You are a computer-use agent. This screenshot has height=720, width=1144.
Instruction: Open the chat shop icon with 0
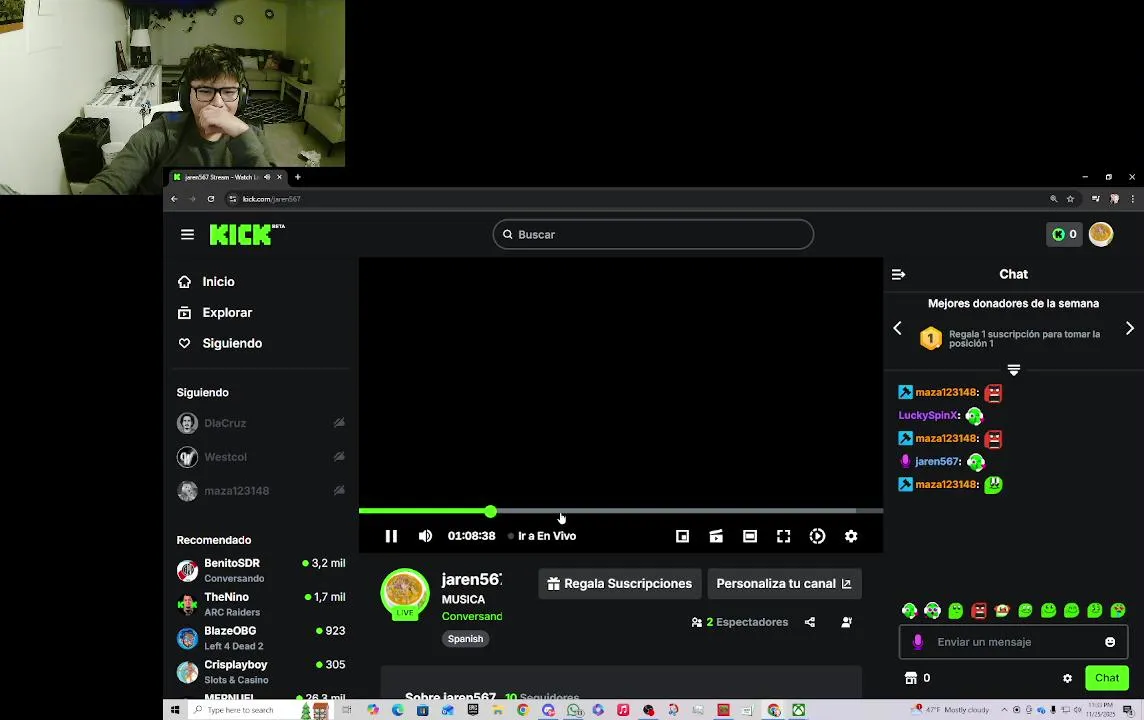(x=917, y=678)
